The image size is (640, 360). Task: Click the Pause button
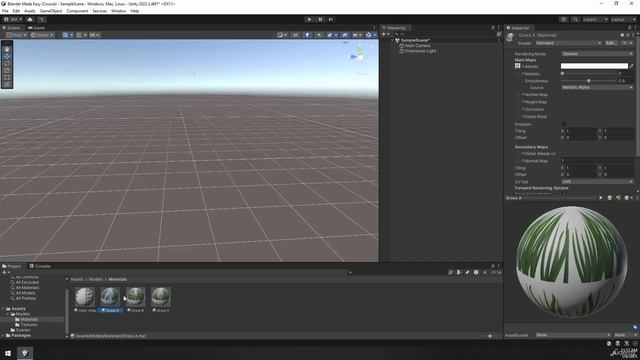[x=320, y=19]
